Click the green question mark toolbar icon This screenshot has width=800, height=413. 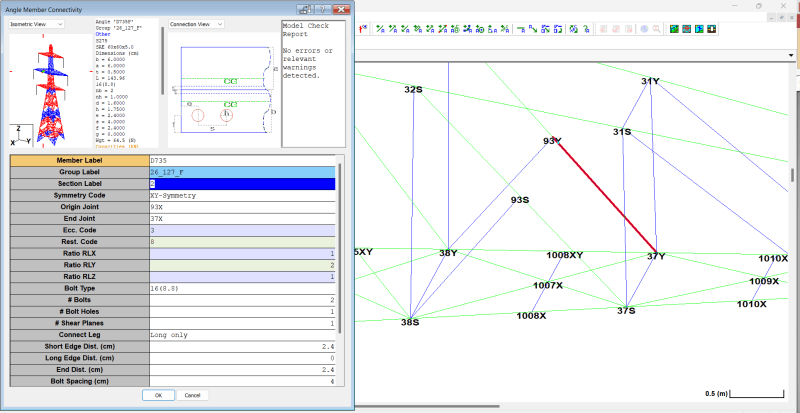tap(586, 29)
